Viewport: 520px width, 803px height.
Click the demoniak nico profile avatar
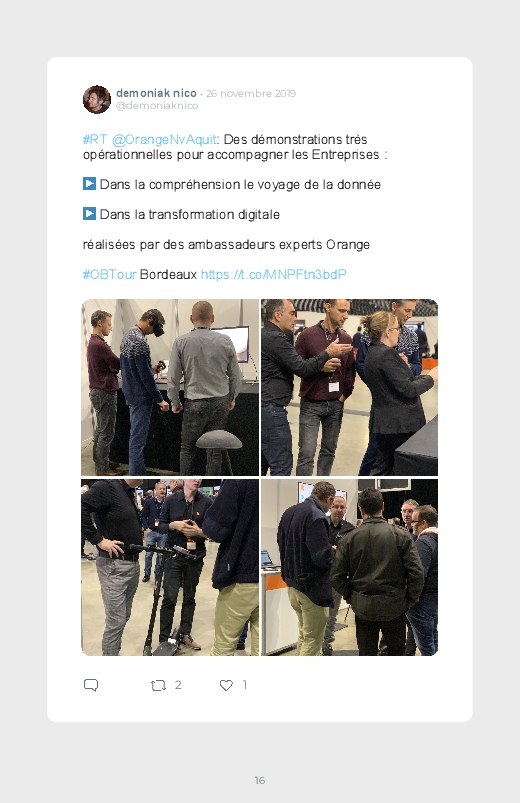coord(97,99)
